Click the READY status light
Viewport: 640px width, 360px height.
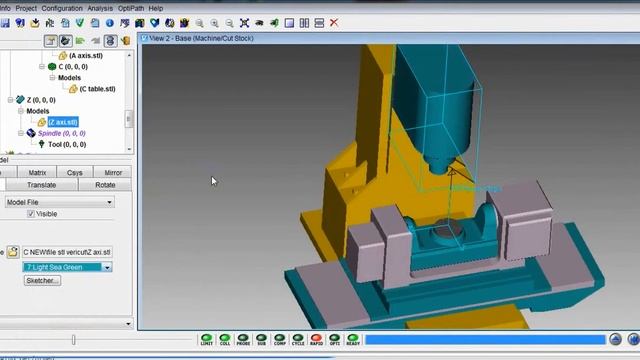(353, 340)
